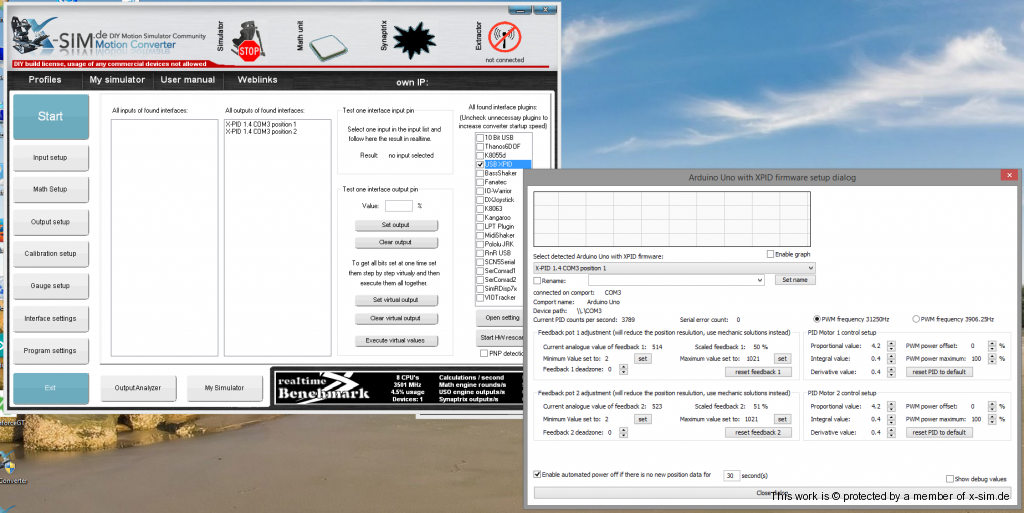This screenshot has height=513, width=1024.
Task: Enable the BassShaker plugin
Action: pyautogui.click(x=480, y=174)
